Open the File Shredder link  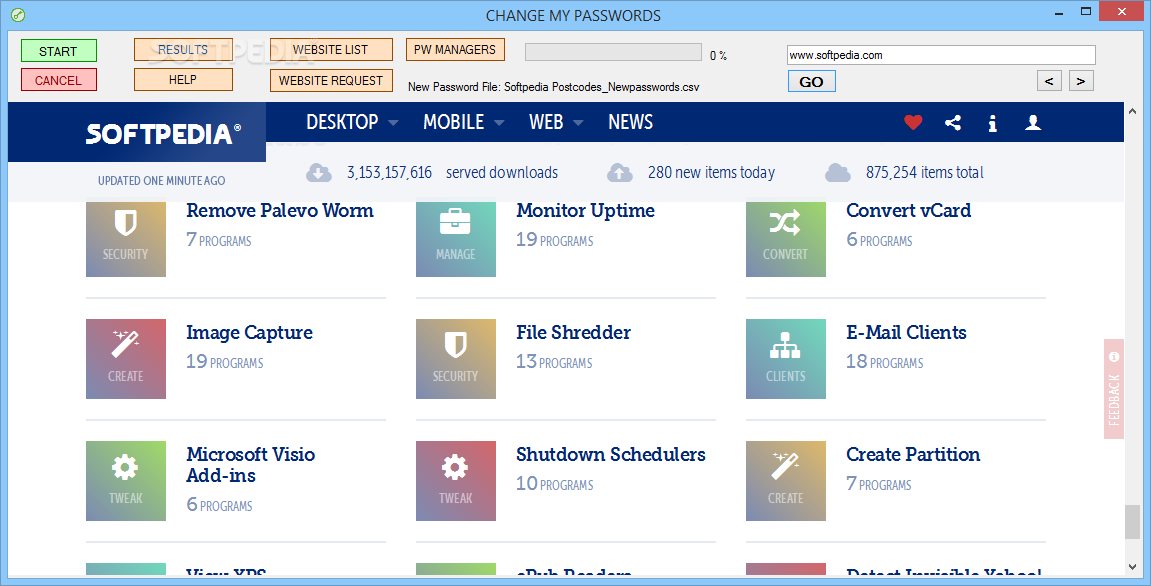point(573,333)
